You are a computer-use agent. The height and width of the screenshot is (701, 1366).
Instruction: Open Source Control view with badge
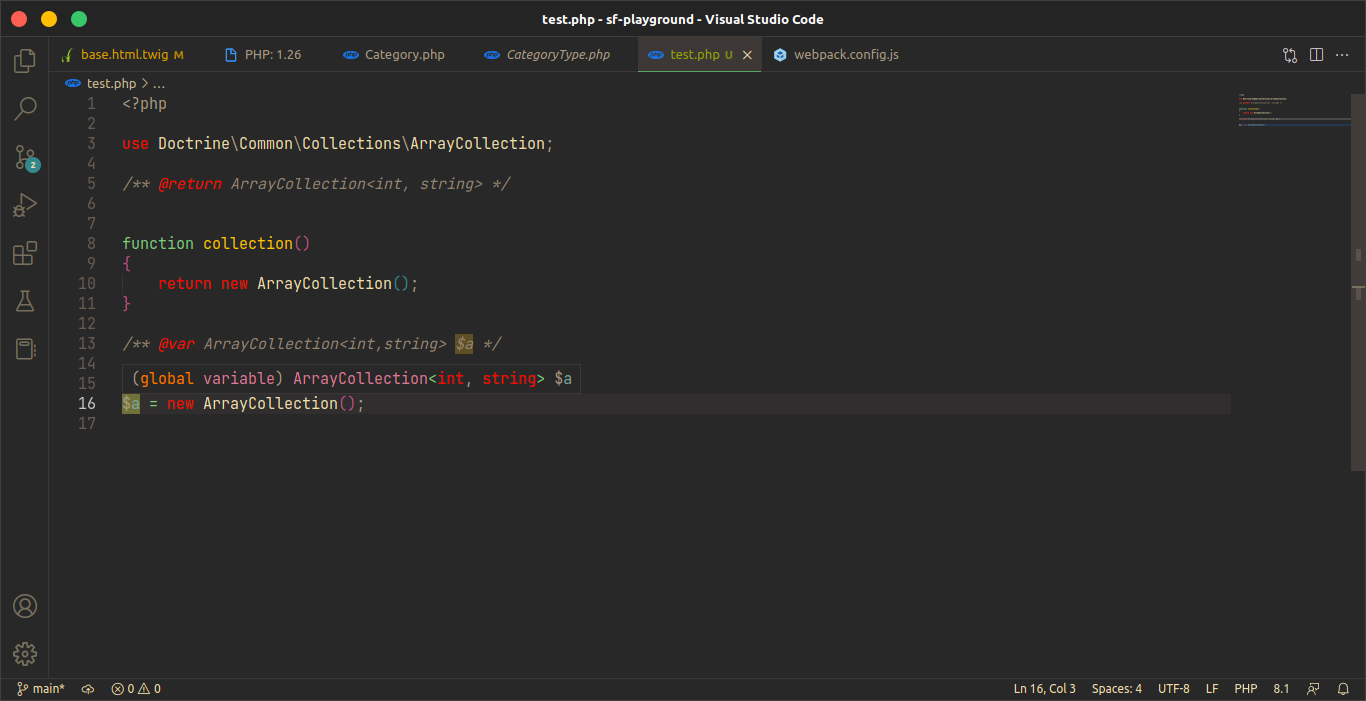[x=25, y=157]
